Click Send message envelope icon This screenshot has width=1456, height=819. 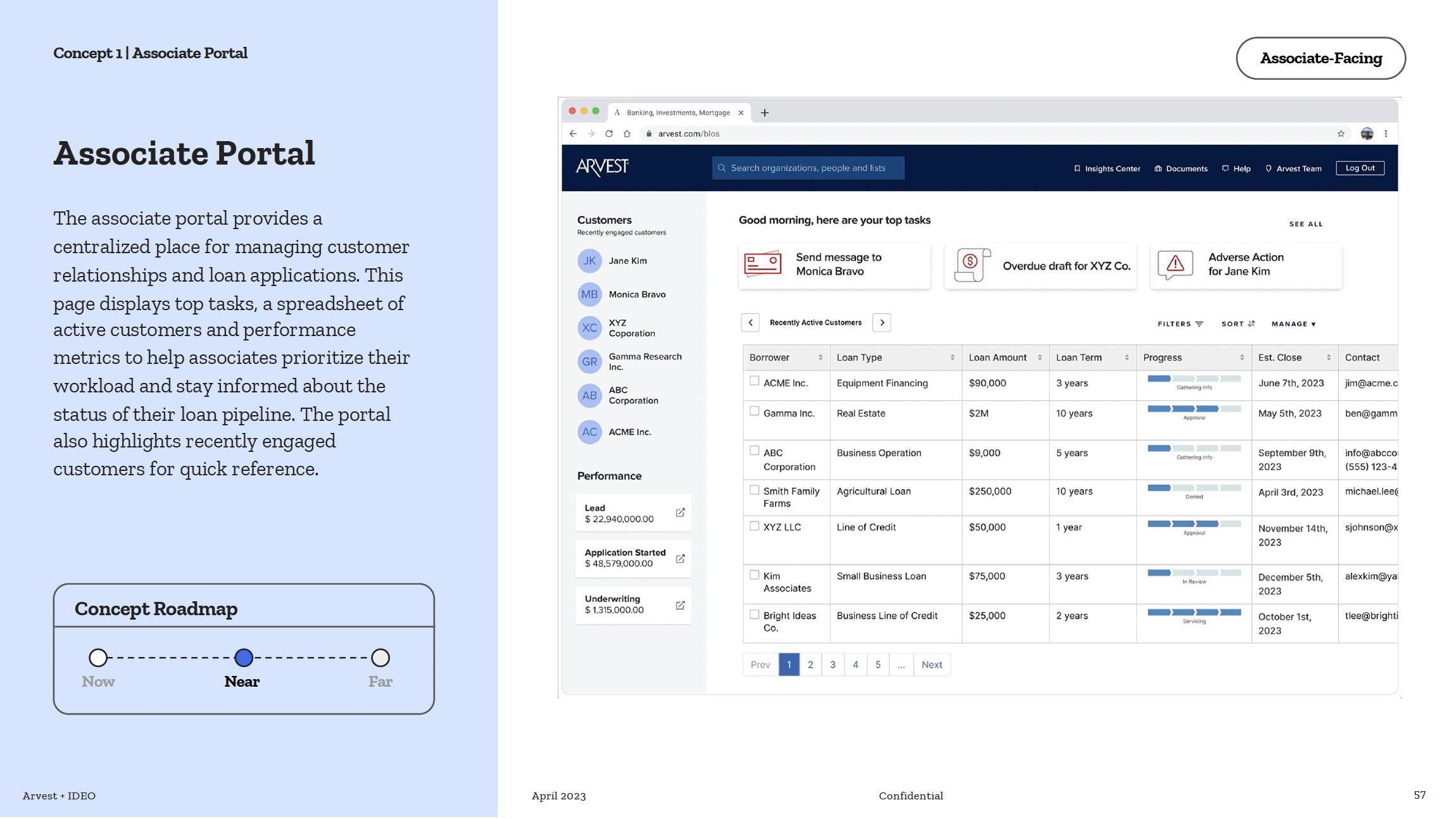click(x=762, y=264)
